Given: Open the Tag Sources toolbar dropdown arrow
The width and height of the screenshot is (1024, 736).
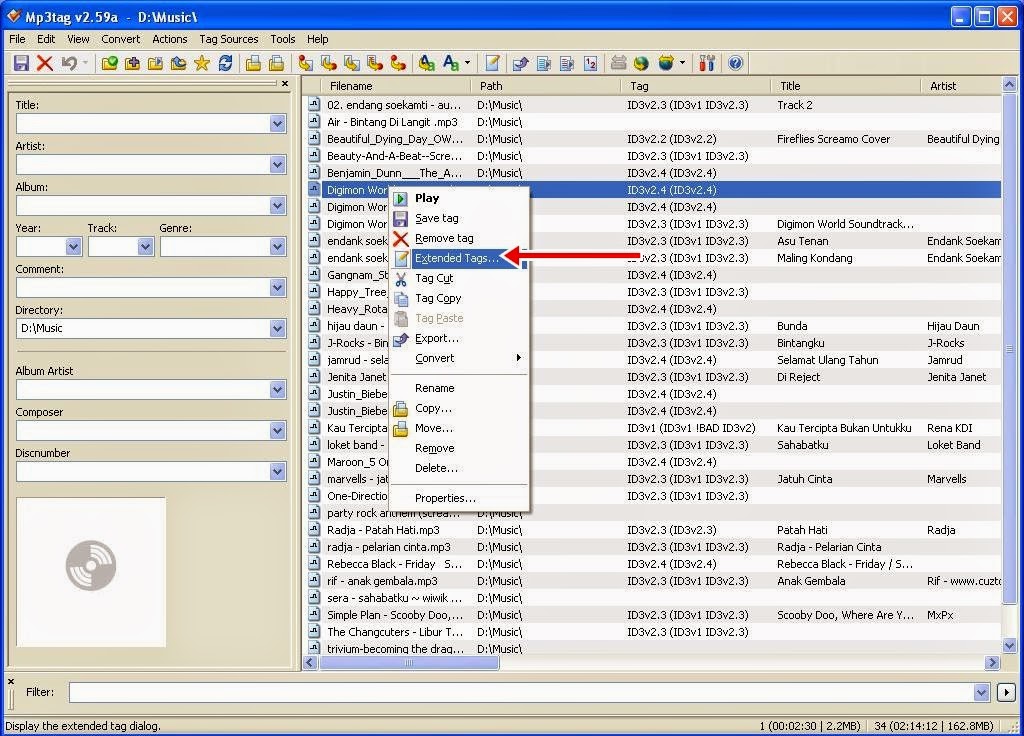Looking at the screenshot, I should point(682,63).
